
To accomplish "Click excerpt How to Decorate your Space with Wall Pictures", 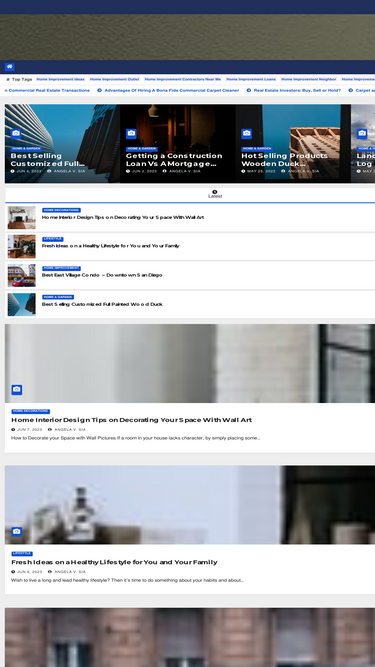I will [x=136, y=438].
